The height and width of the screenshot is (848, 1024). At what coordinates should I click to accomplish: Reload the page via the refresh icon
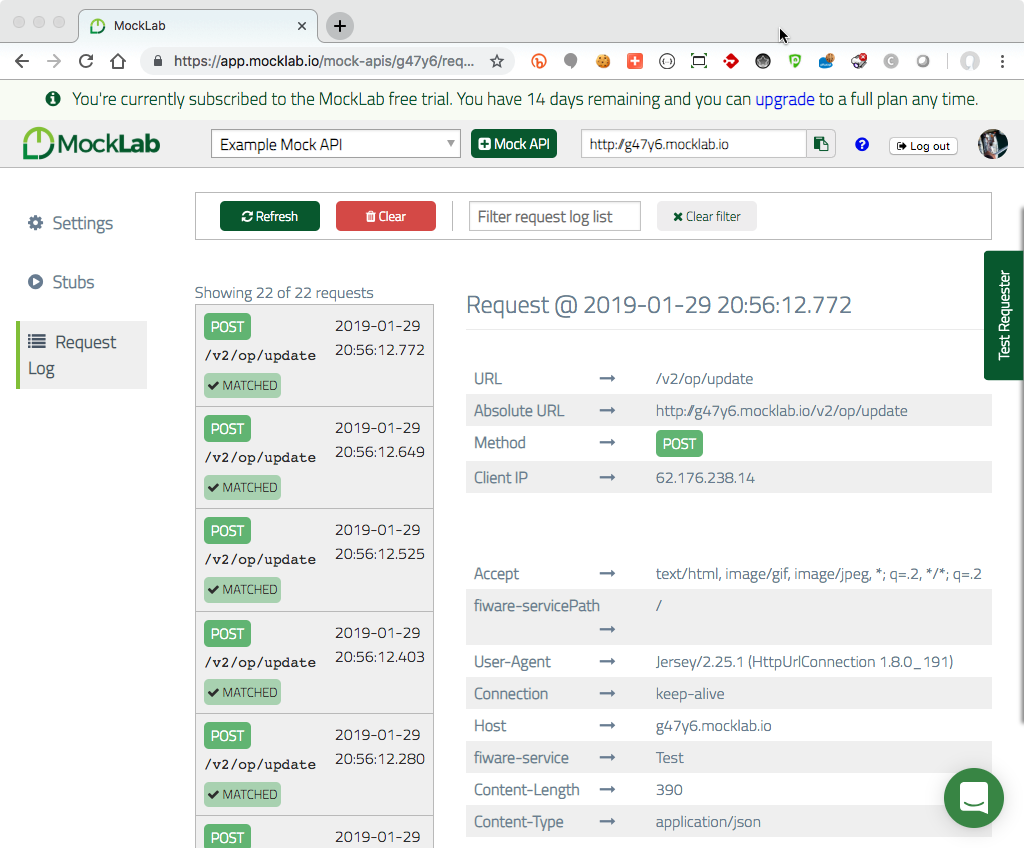(x=85, y=61)
